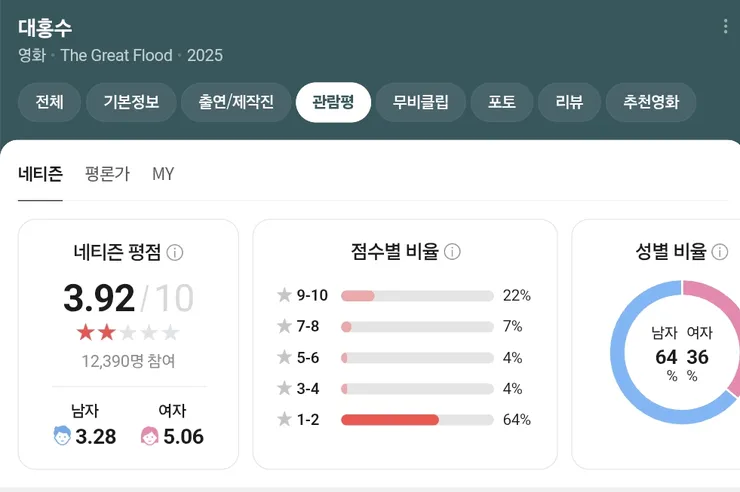This screenshot has width=740, height=492.
Task: Go to the 포토 tab
Action: (x=502, y=102)
